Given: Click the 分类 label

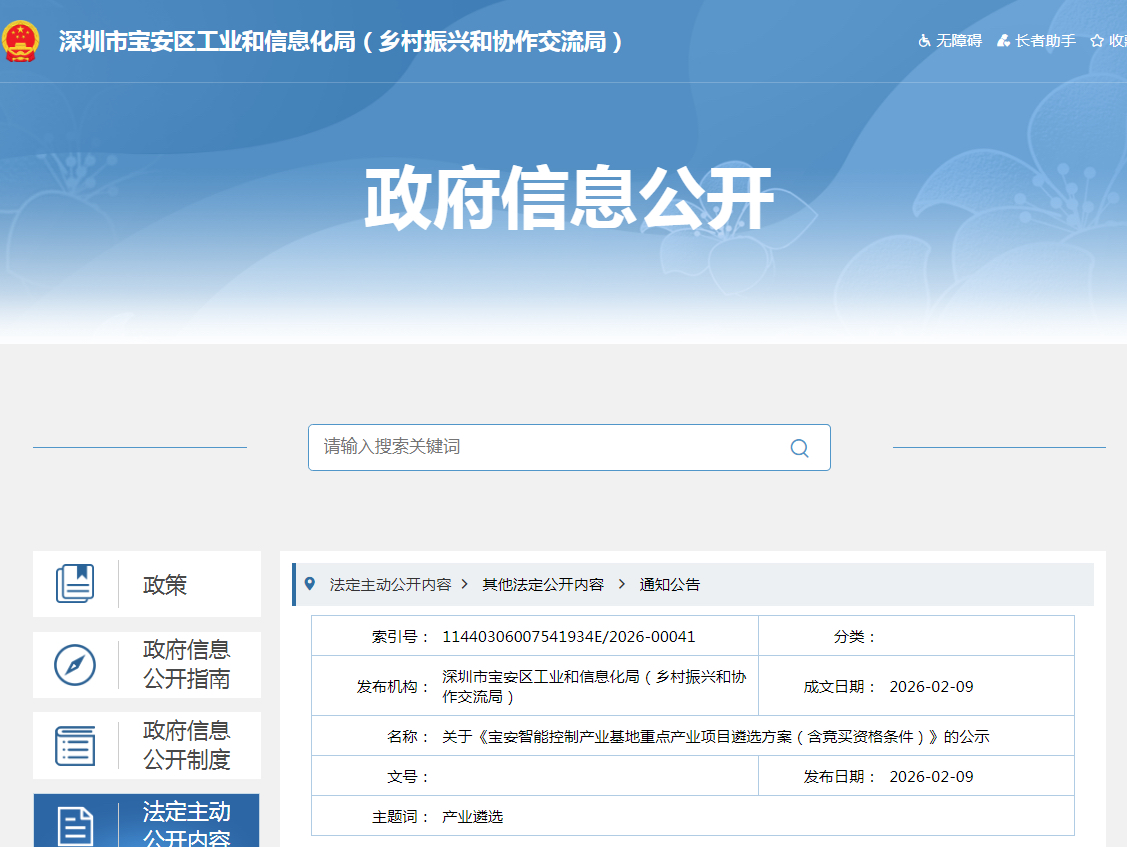Looking at the screenshot, I should pyautogui.click(x=855, y=636).
